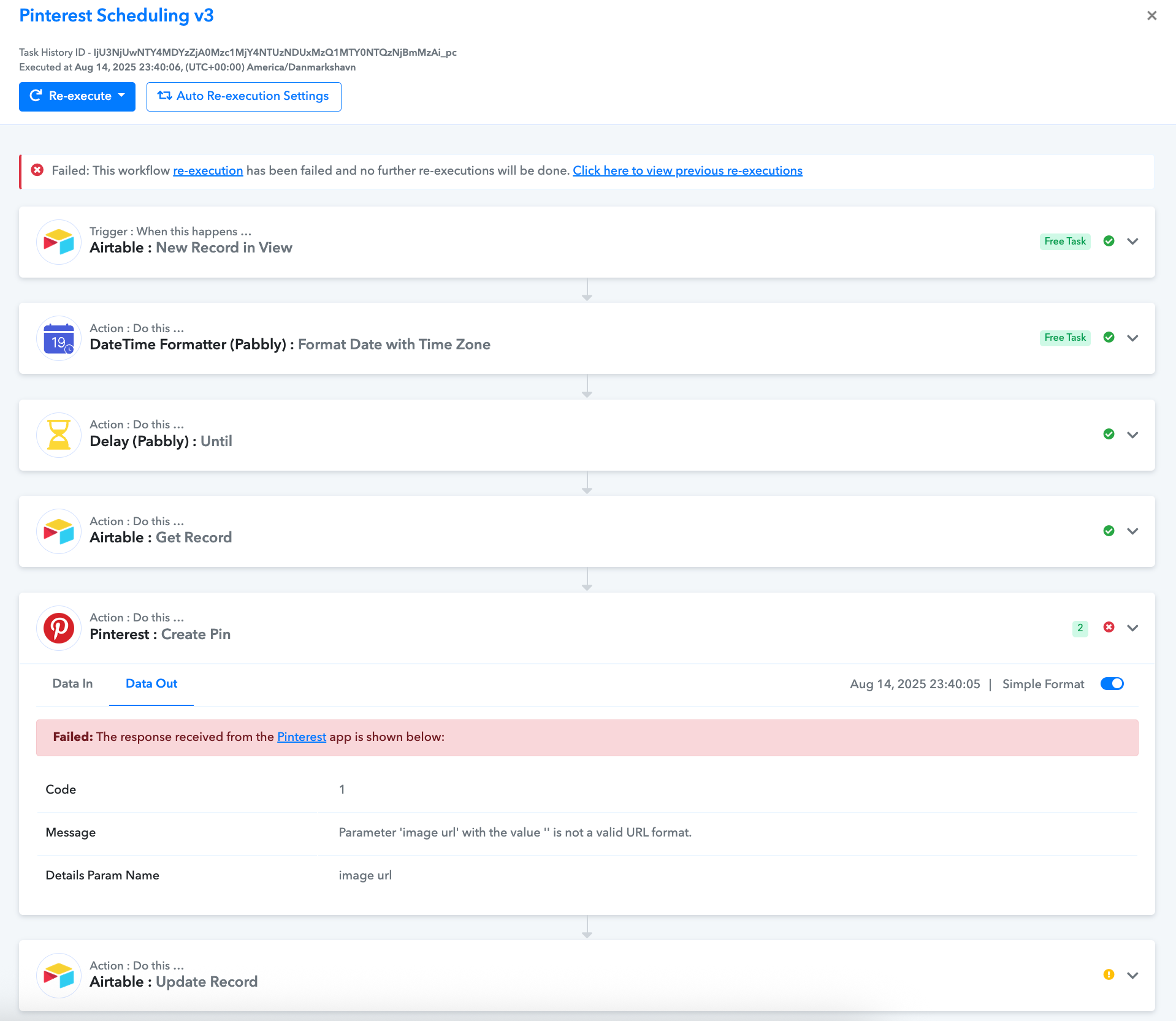
Task: Click the green success check on Airtable trigger
Action: coord(1109,241)
